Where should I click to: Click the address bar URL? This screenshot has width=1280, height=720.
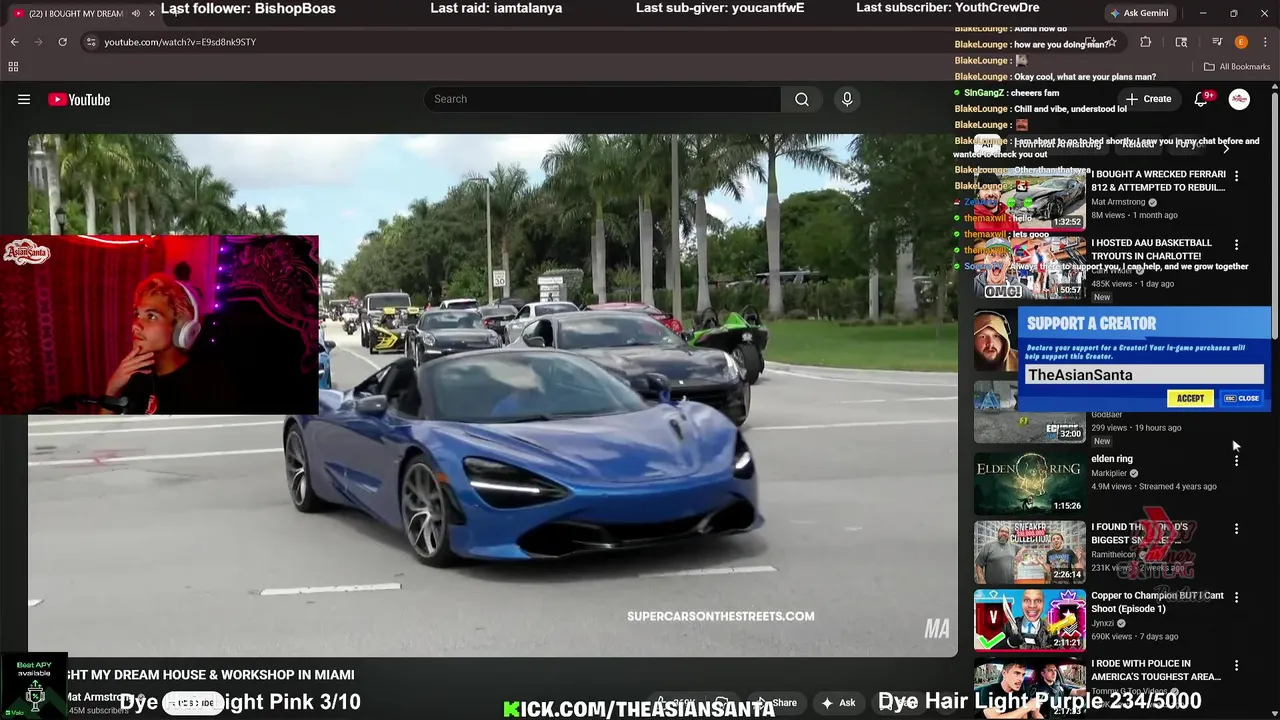click(x=180, y=42)
